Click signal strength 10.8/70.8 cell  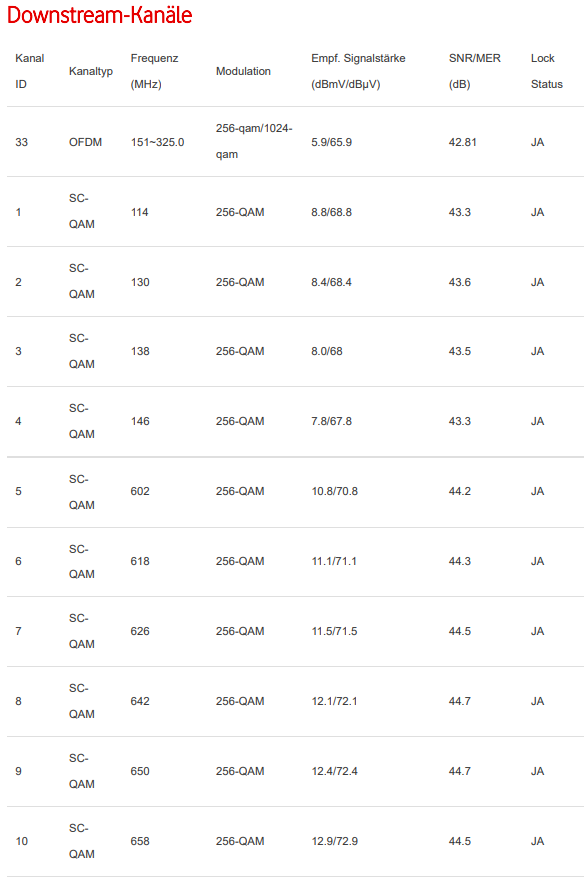pyautogui.click(x=335, y=491)
